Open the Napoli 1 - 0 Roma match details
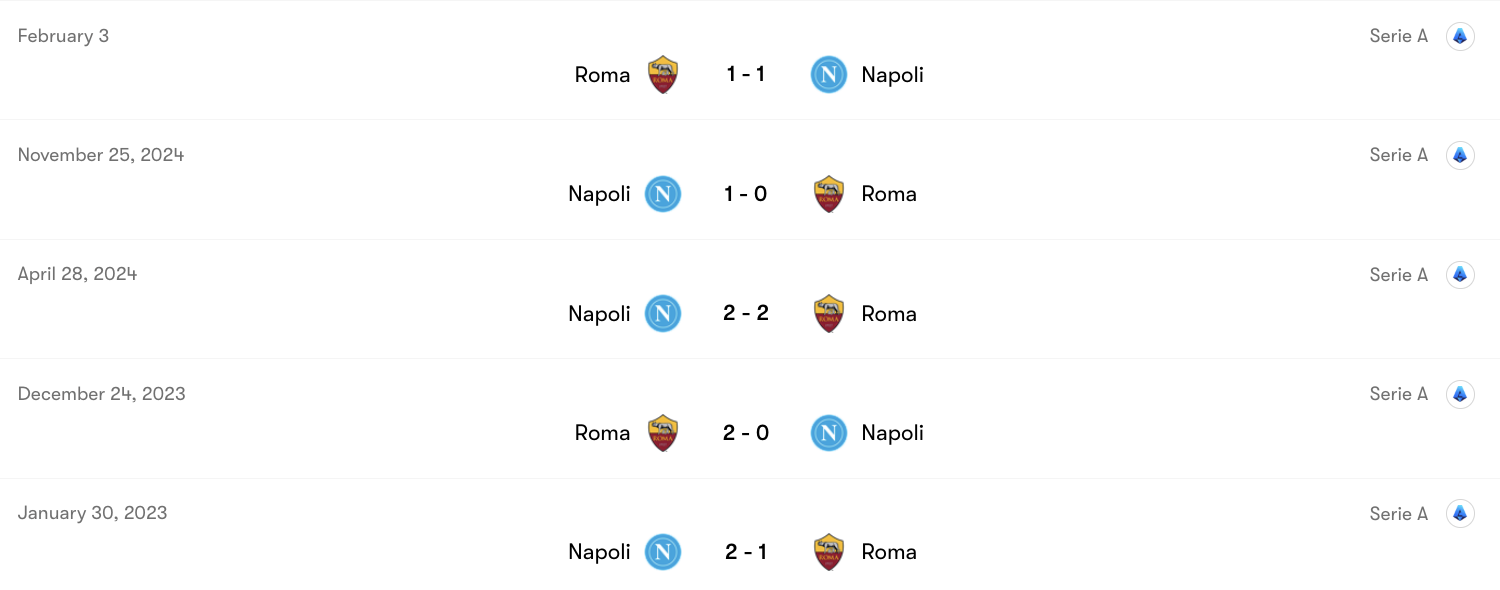Viewport: 1500px width, 590px height. tap(746, 194)
